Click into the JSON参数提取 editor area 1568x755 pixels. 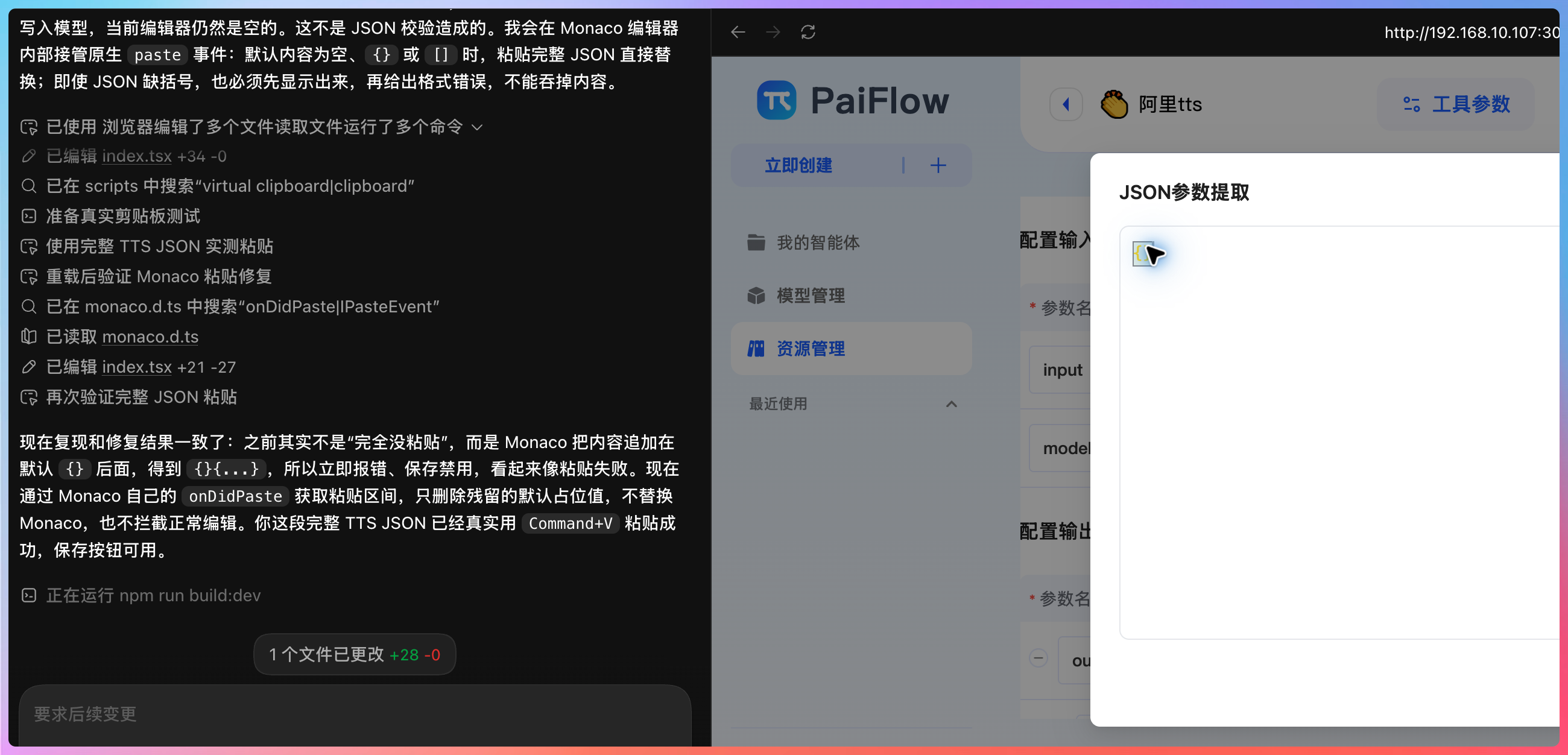pos(1339,432)
